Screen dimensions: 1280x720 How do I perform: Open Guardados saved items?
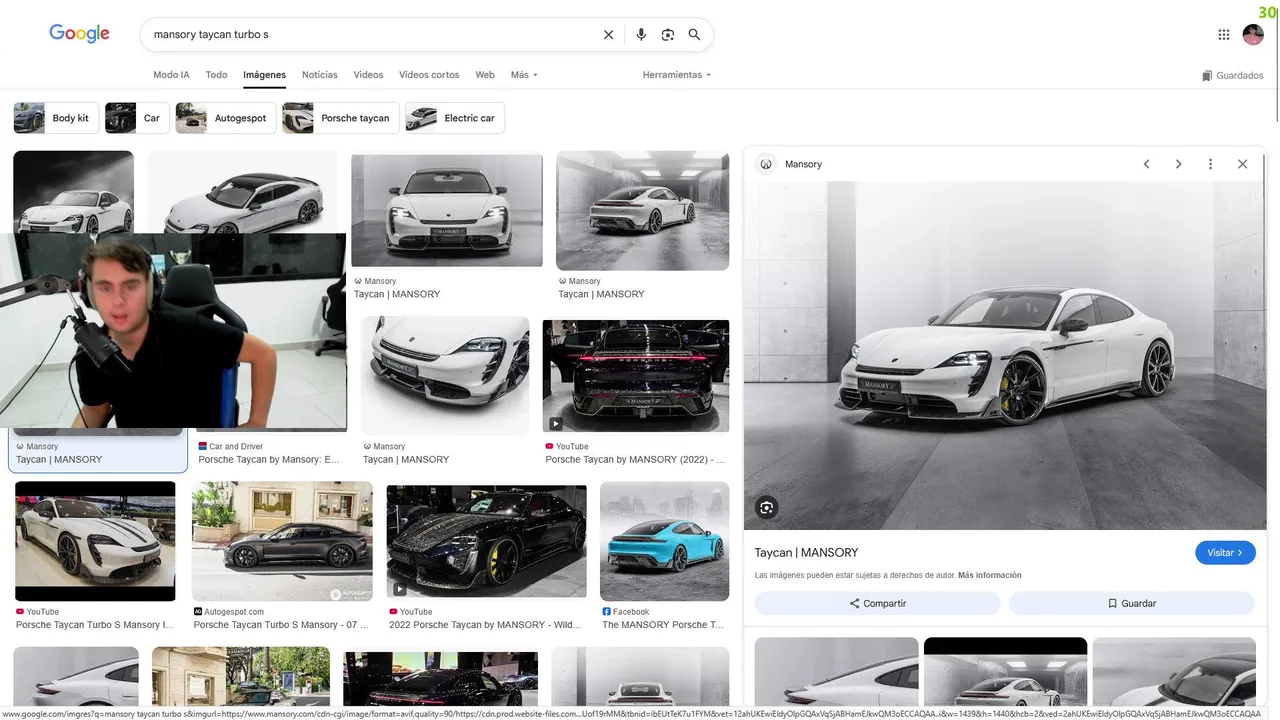pos(1233,75)
